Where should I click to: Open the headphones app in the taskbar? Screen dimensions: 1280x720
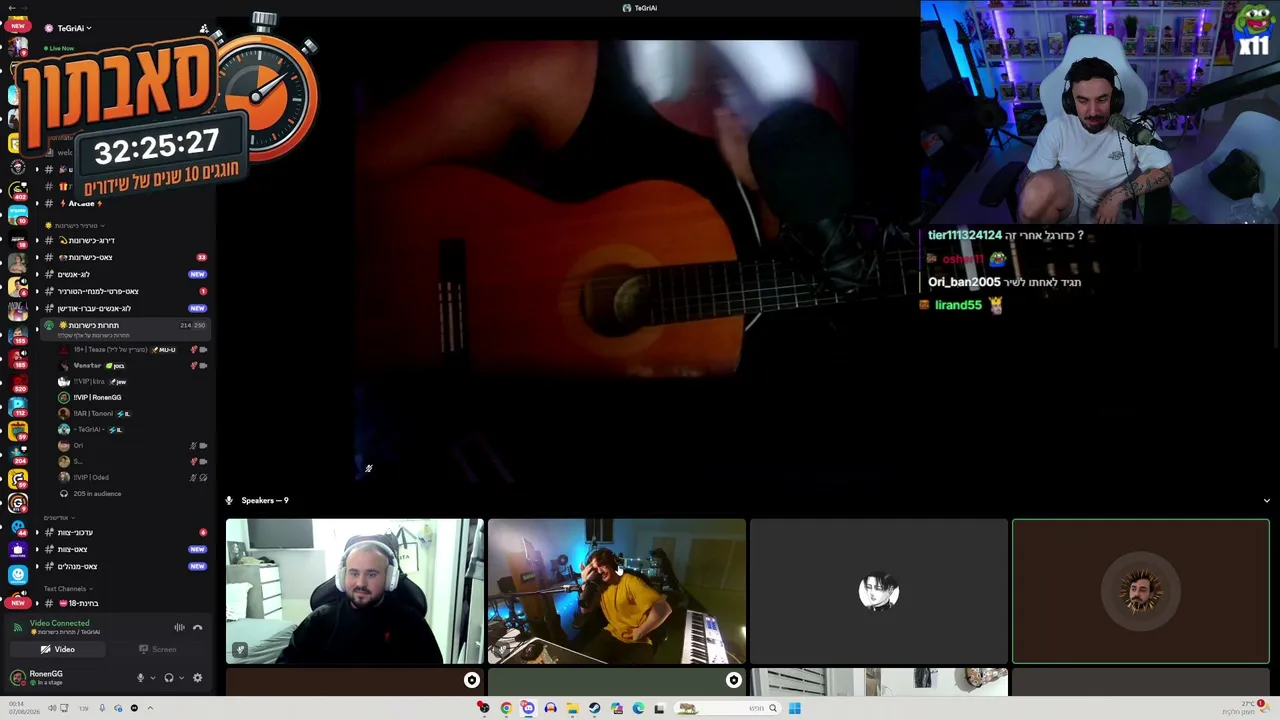[550, 708]
